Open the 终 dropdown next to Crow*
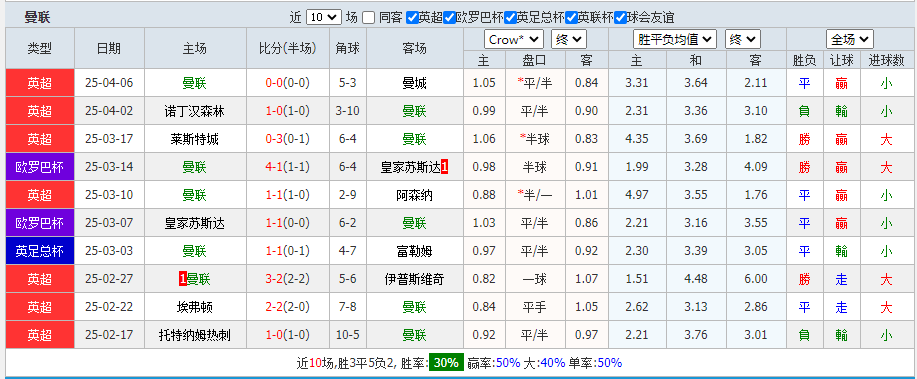 [568, 40]
